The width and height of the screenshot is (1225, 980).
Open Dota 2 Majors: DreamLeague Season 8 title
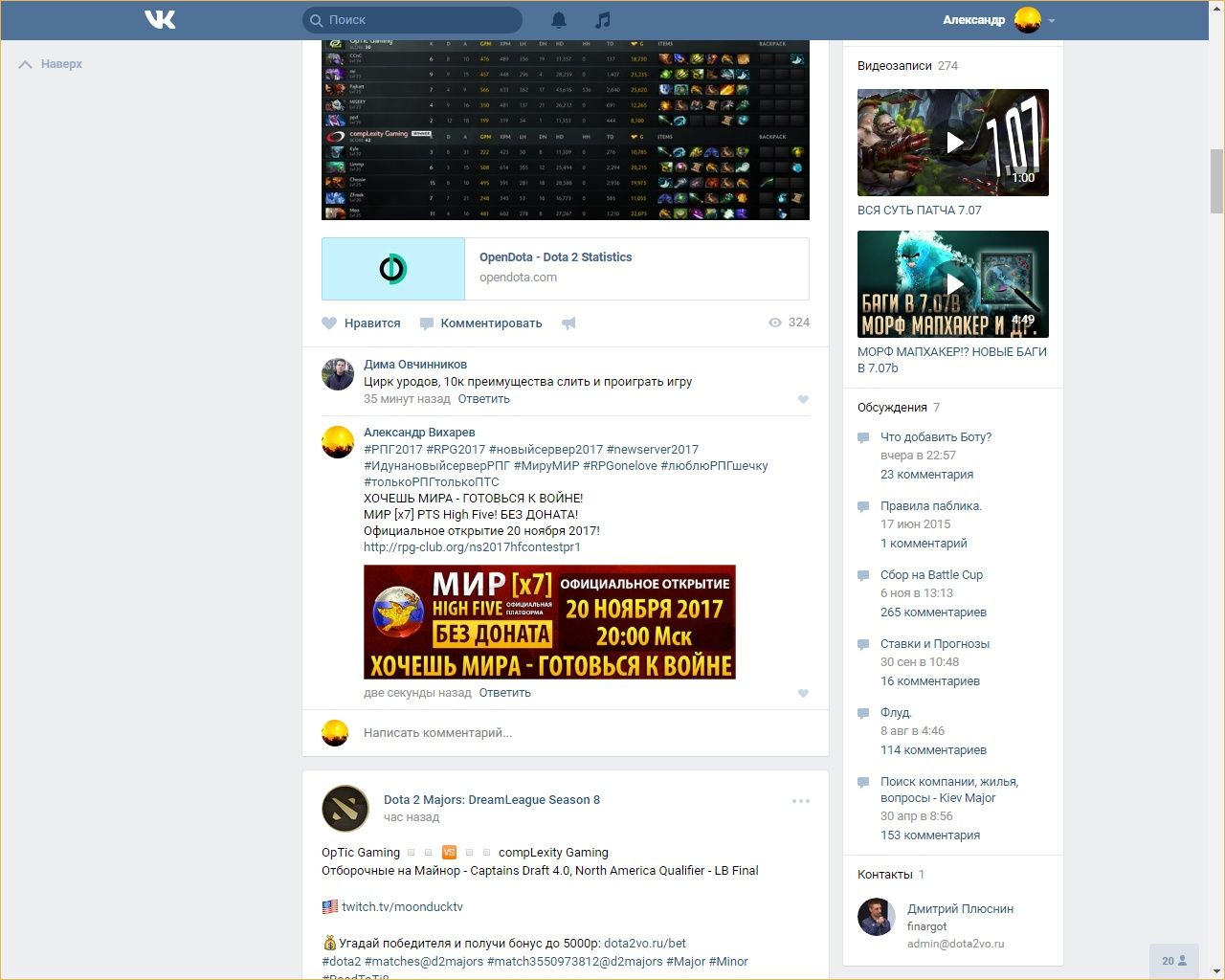tap(492, 800)
